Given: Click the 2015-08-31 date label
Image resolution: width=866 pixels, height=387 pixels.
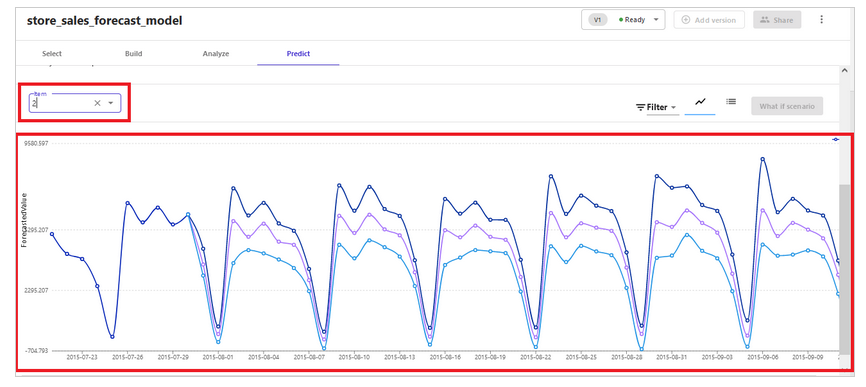Looking at the screenshot, I should [672, 357].
